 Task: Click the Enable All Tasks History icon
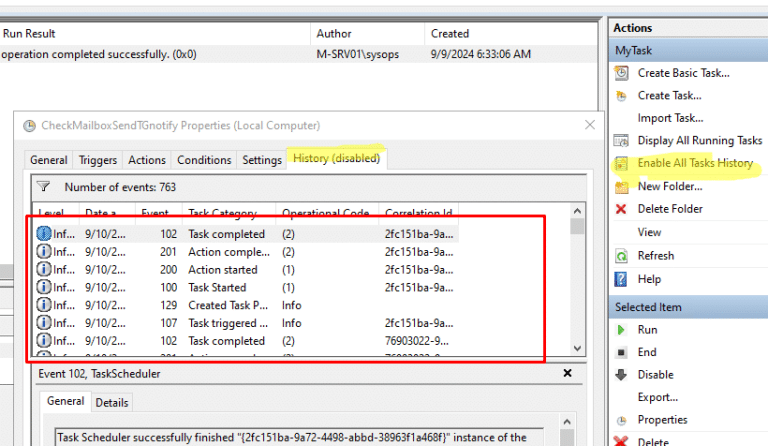(621, 163)
